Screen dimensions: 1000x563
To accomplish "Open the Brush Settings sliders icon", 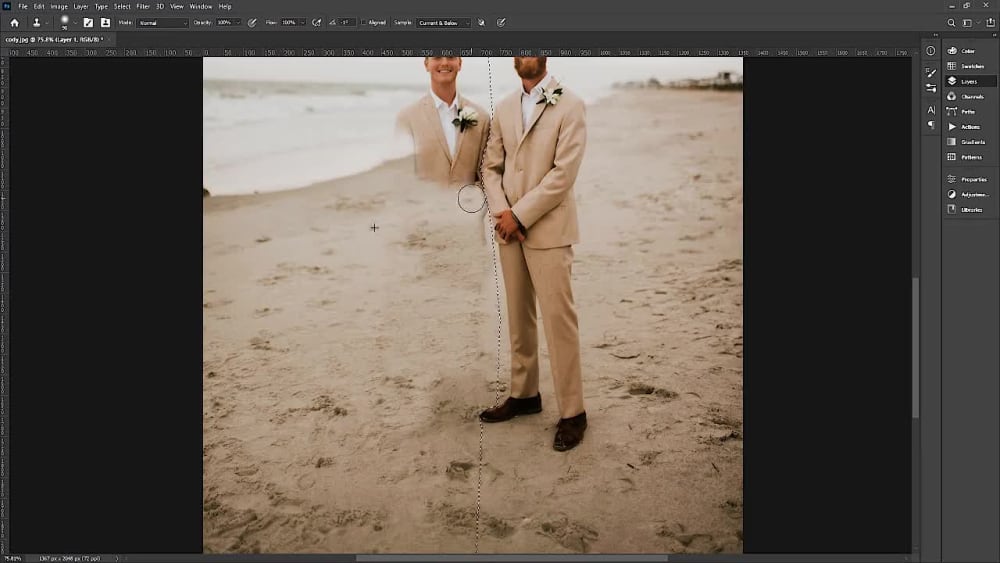I will tap(930, 88).
